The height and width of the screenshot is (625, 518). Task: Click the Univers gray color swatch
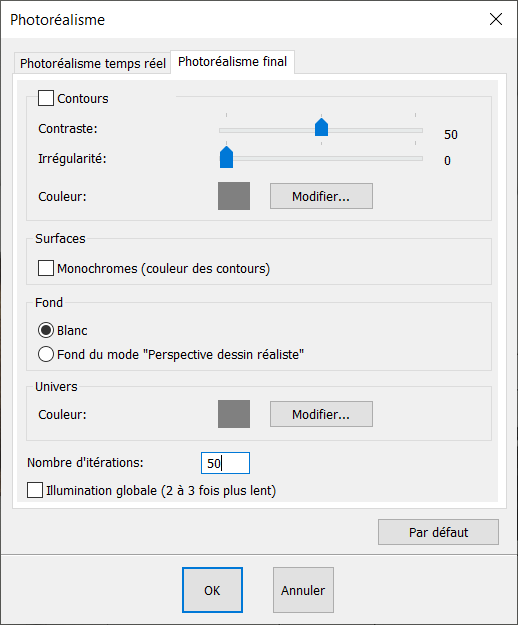pos(234,414)
